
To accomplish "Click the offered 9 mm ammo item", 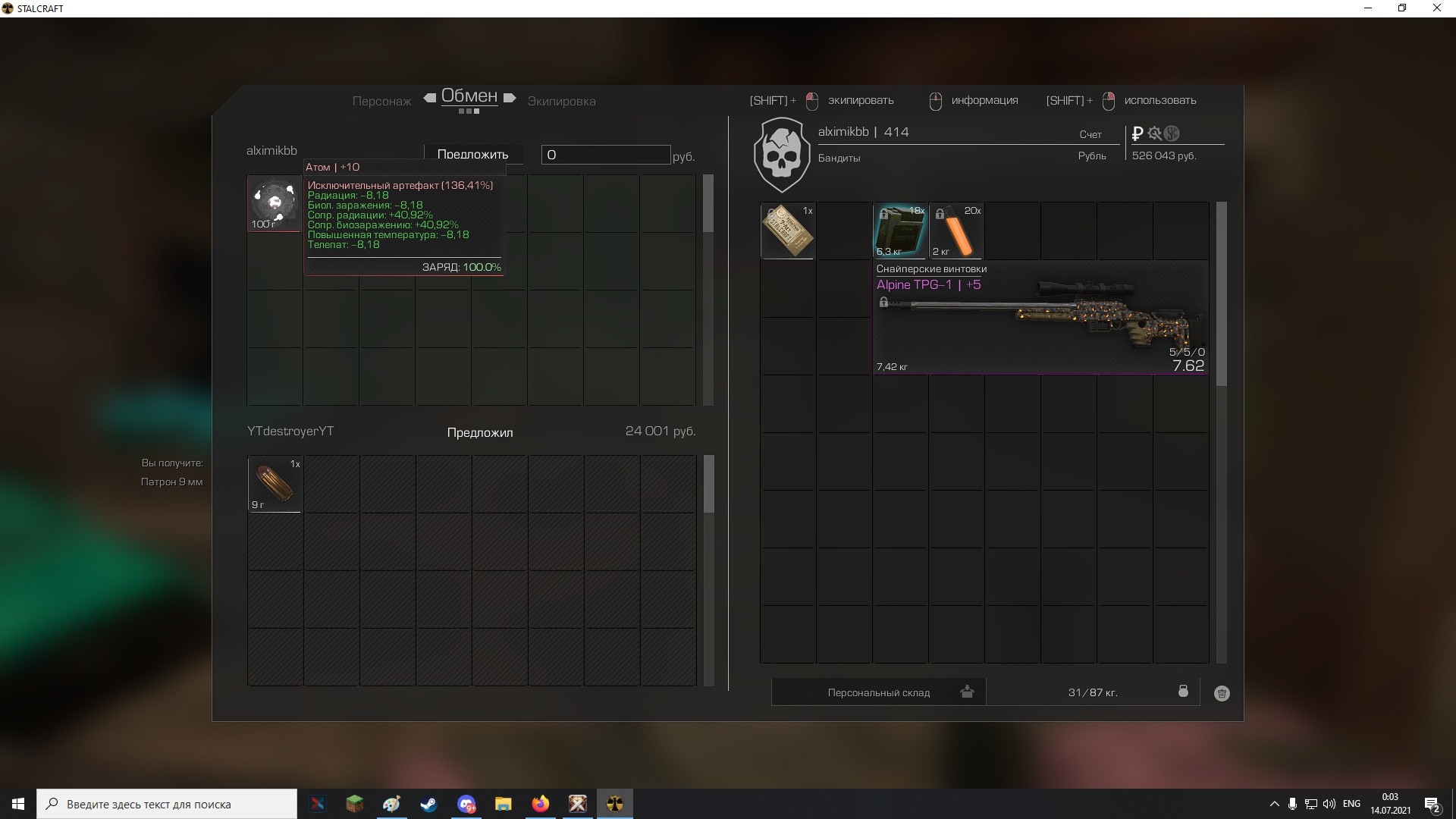I will tap(275, 484).
